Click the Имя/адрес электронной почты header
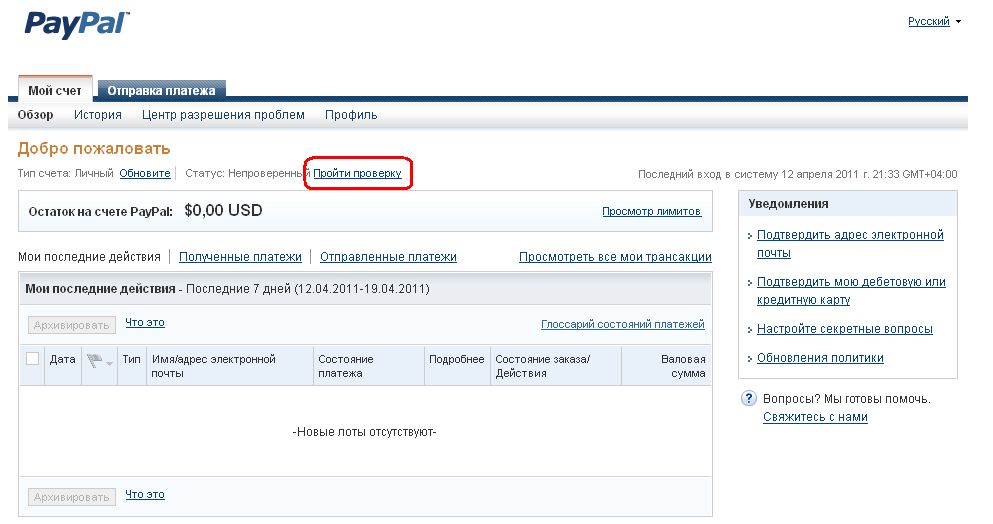This screenshot has height=524, width=993. (213, 366)
